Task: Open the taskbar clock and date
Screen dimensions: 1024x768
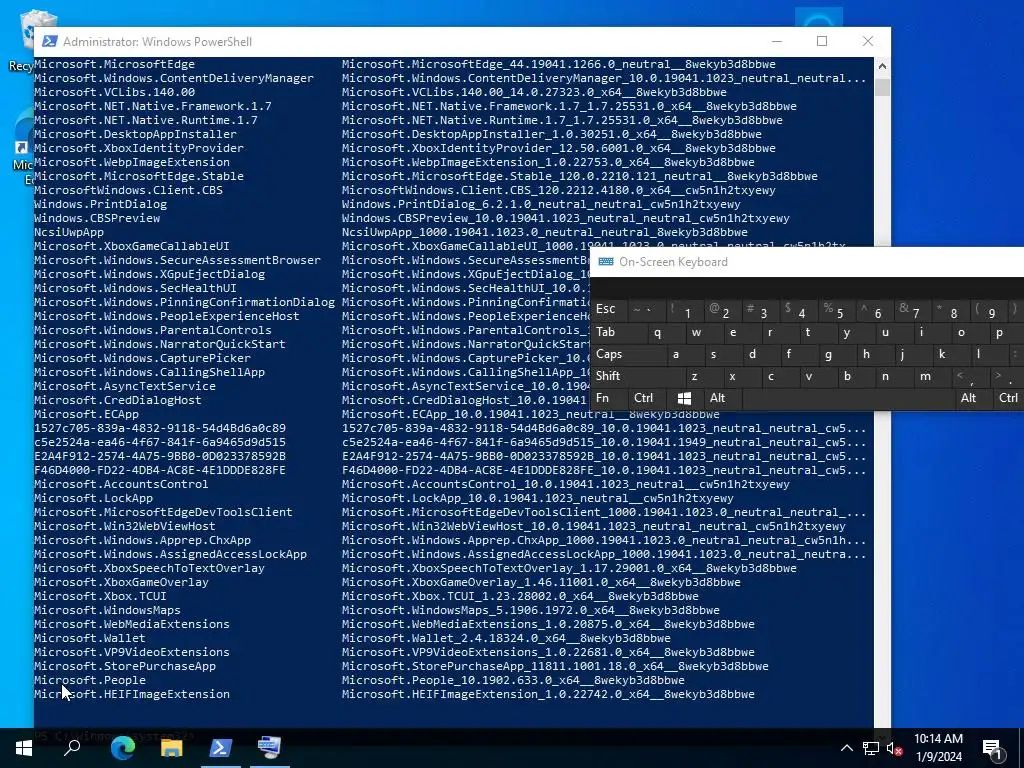Action: 938,748
